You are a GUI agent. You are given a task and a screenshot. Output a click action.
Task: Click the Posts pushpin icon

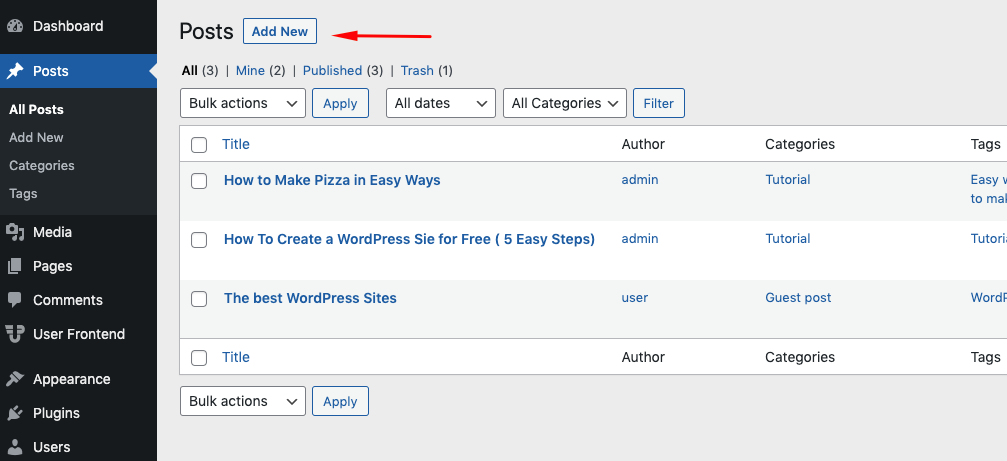15,71
